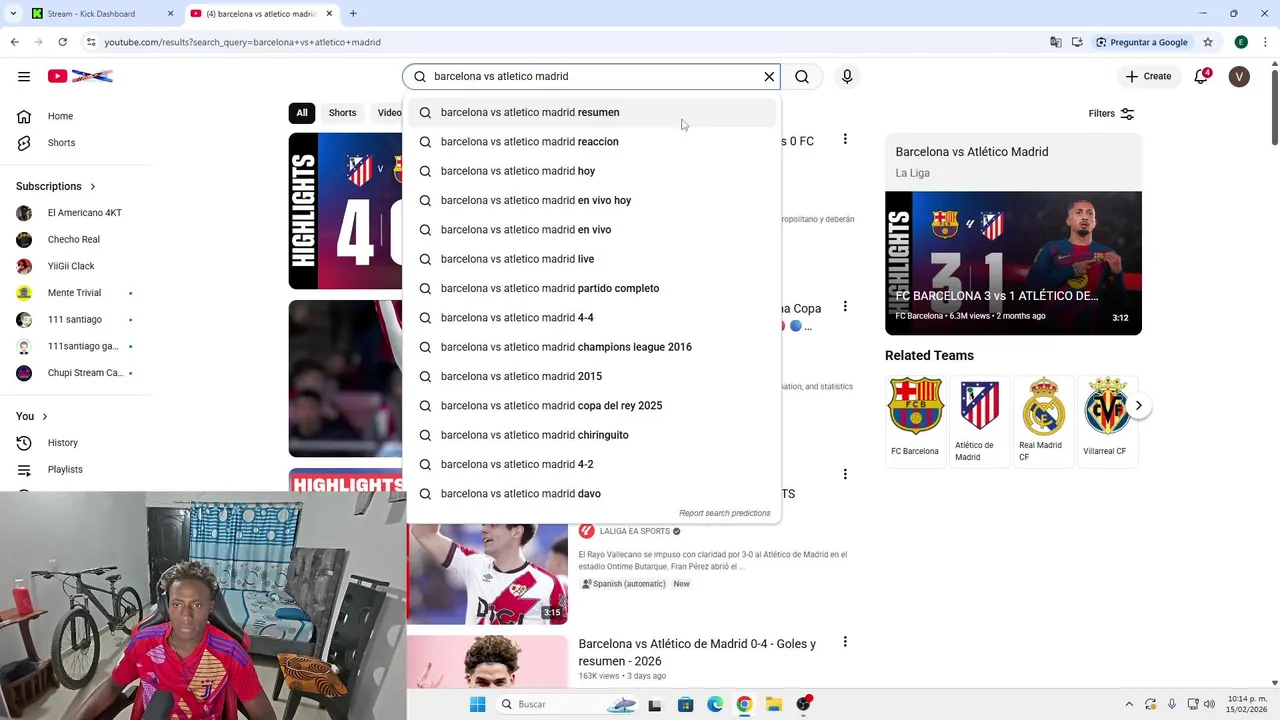Viewport: 1280px width, 720px height.
Task: Clear the search box with X
Action: tap(769, 76)
